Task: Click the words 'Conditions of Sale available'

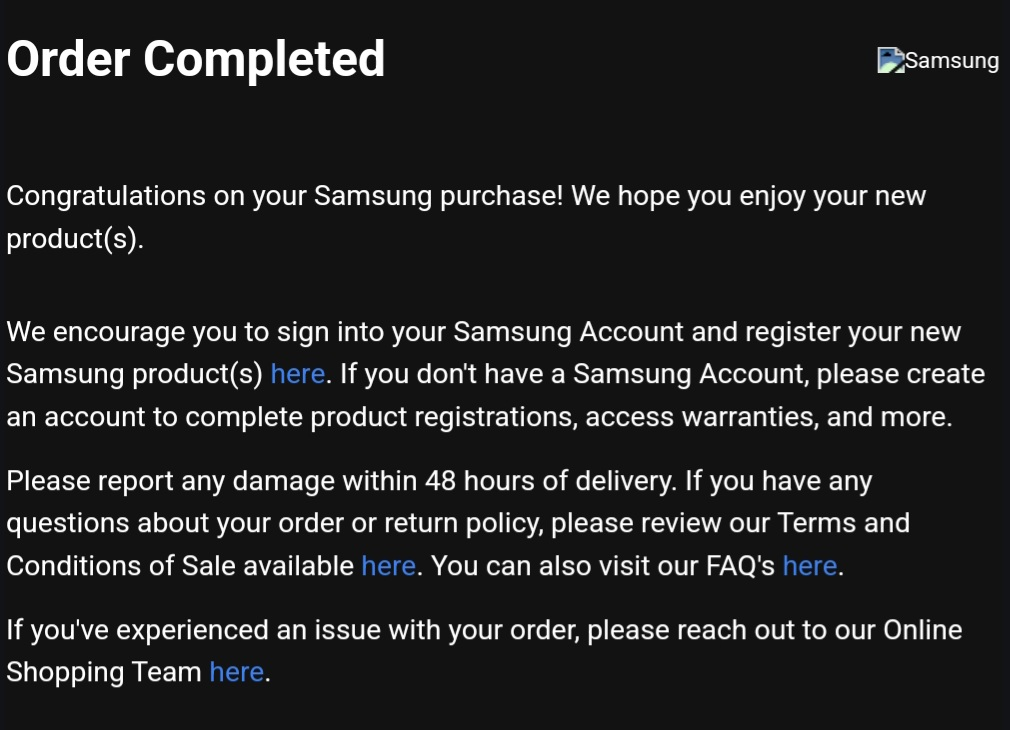Action: [x=180, y=566]
